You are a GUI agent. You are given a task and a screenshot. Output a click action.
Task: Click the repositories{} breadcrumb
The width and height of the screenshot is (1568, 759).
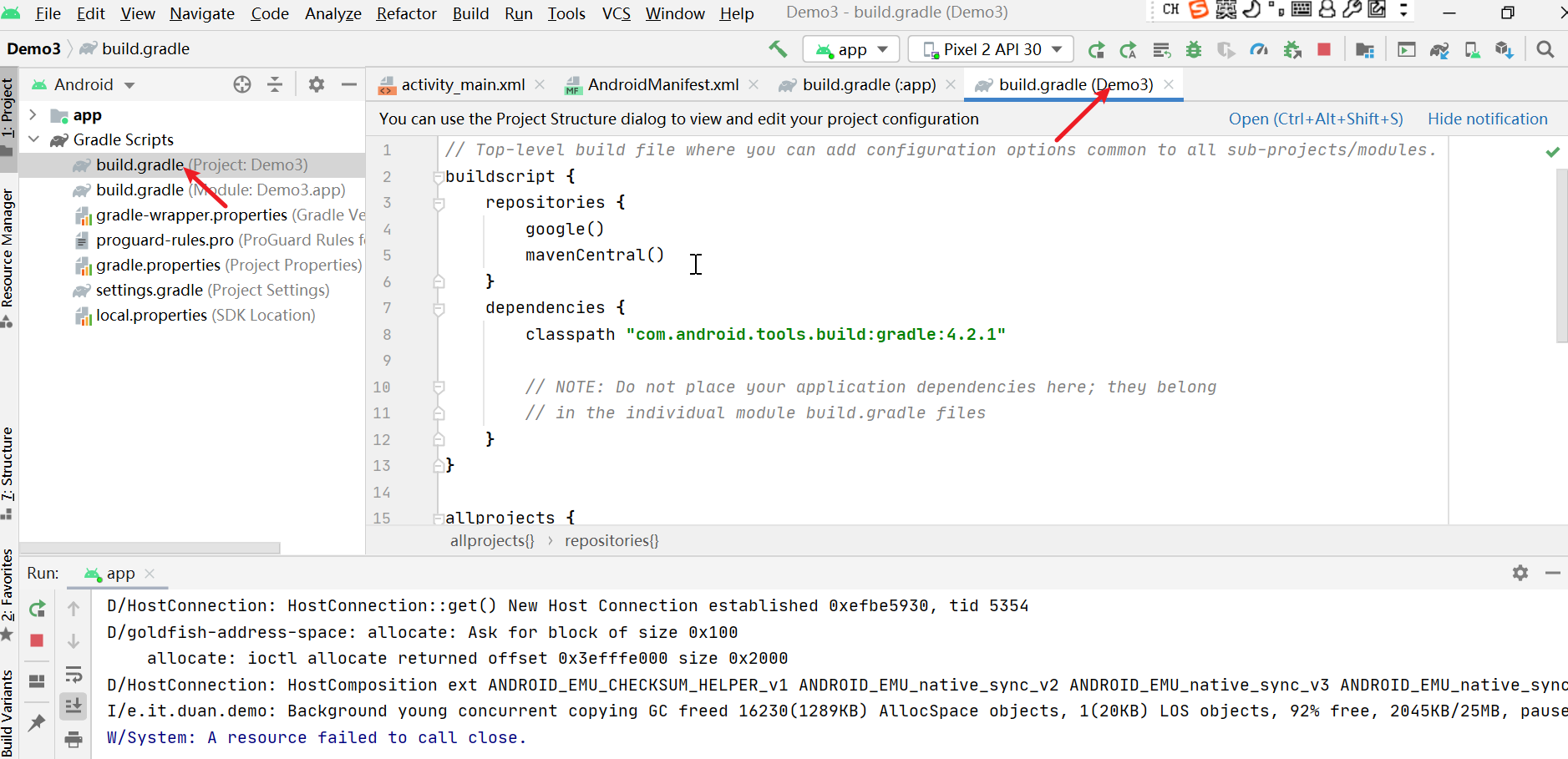pyautogui.click(x=611, y=540)
